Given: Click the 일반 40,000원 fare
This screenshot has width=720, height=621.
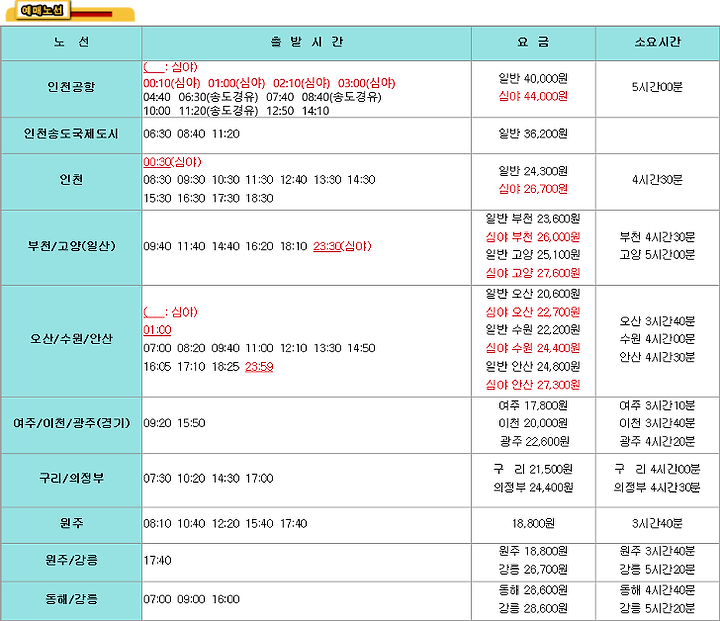Looking at the screenshot, I should coord(533,79).
